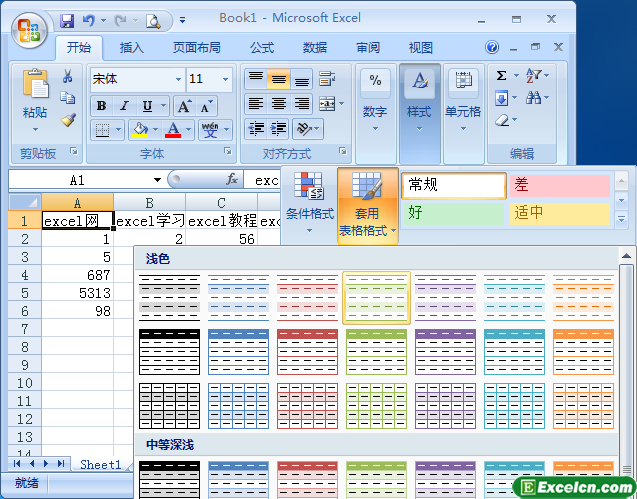Align text to the left
This screenshot has height=499, width=637.
point(256,104)
